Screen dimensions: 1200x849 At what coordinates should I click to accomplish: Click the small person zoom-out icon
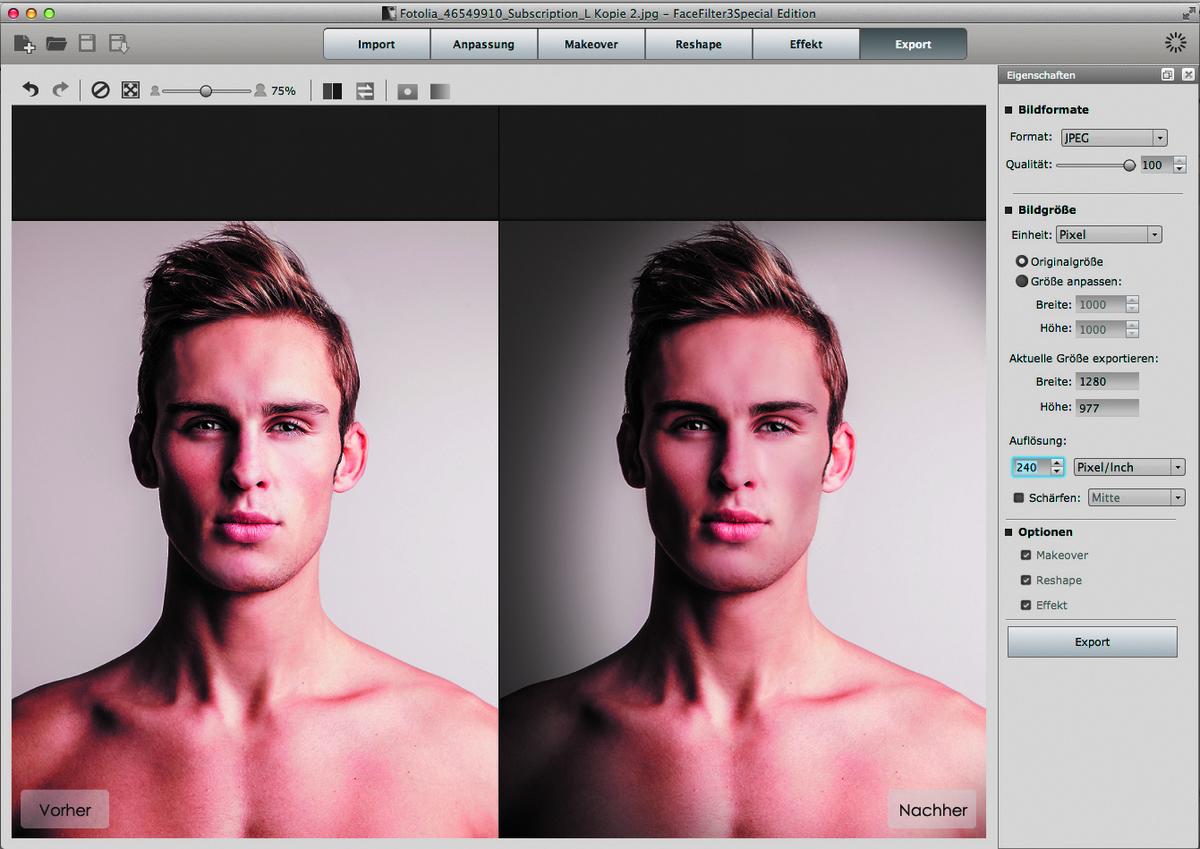click(155, 91)
